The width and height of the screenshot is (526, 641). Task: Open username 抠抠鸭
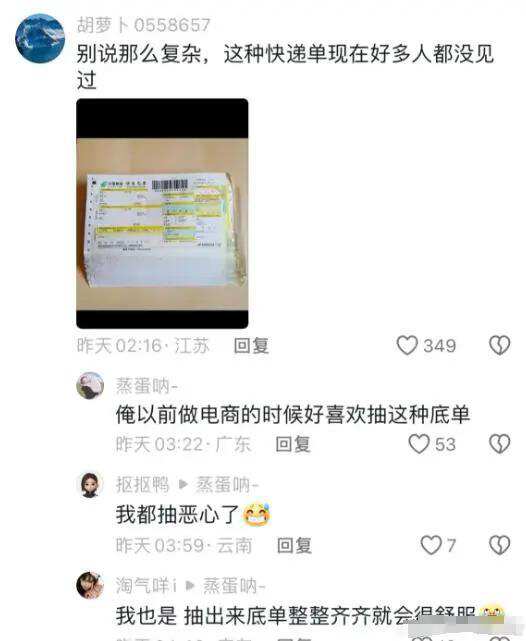142,485
